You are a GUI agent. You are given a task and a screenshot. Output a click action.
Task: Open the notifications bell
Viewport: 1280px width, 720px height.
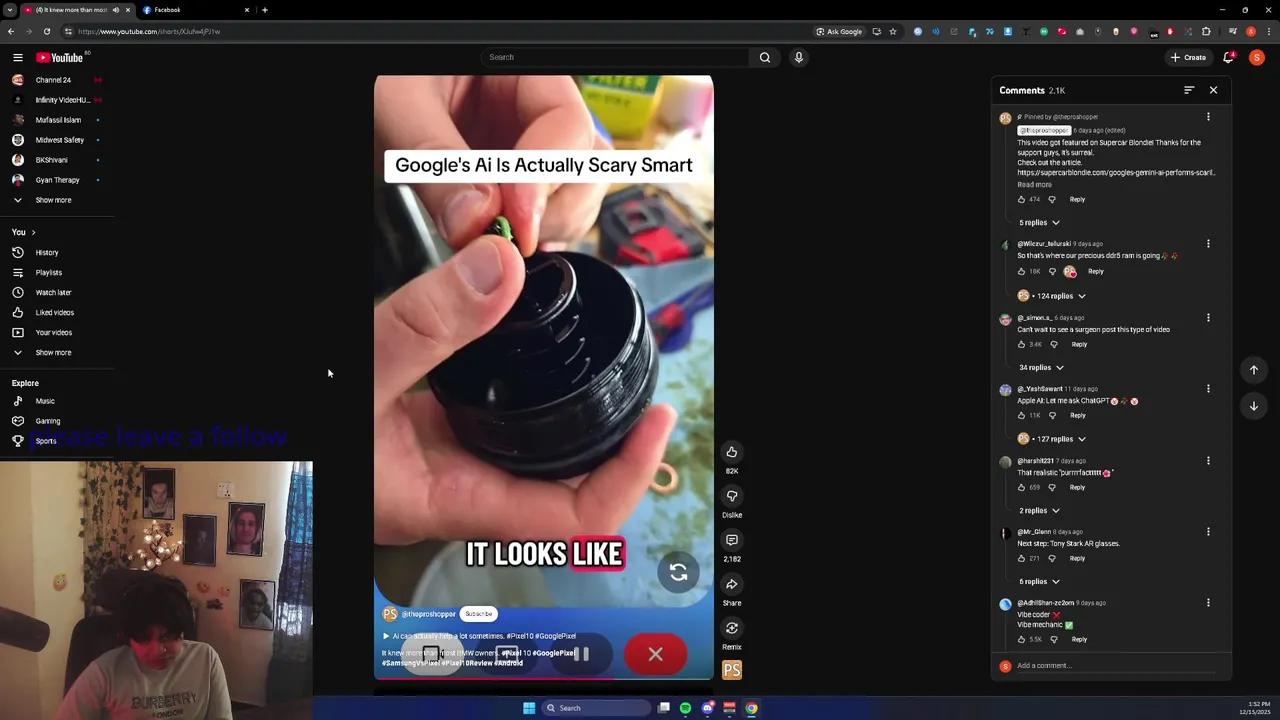pos(1229,57)
